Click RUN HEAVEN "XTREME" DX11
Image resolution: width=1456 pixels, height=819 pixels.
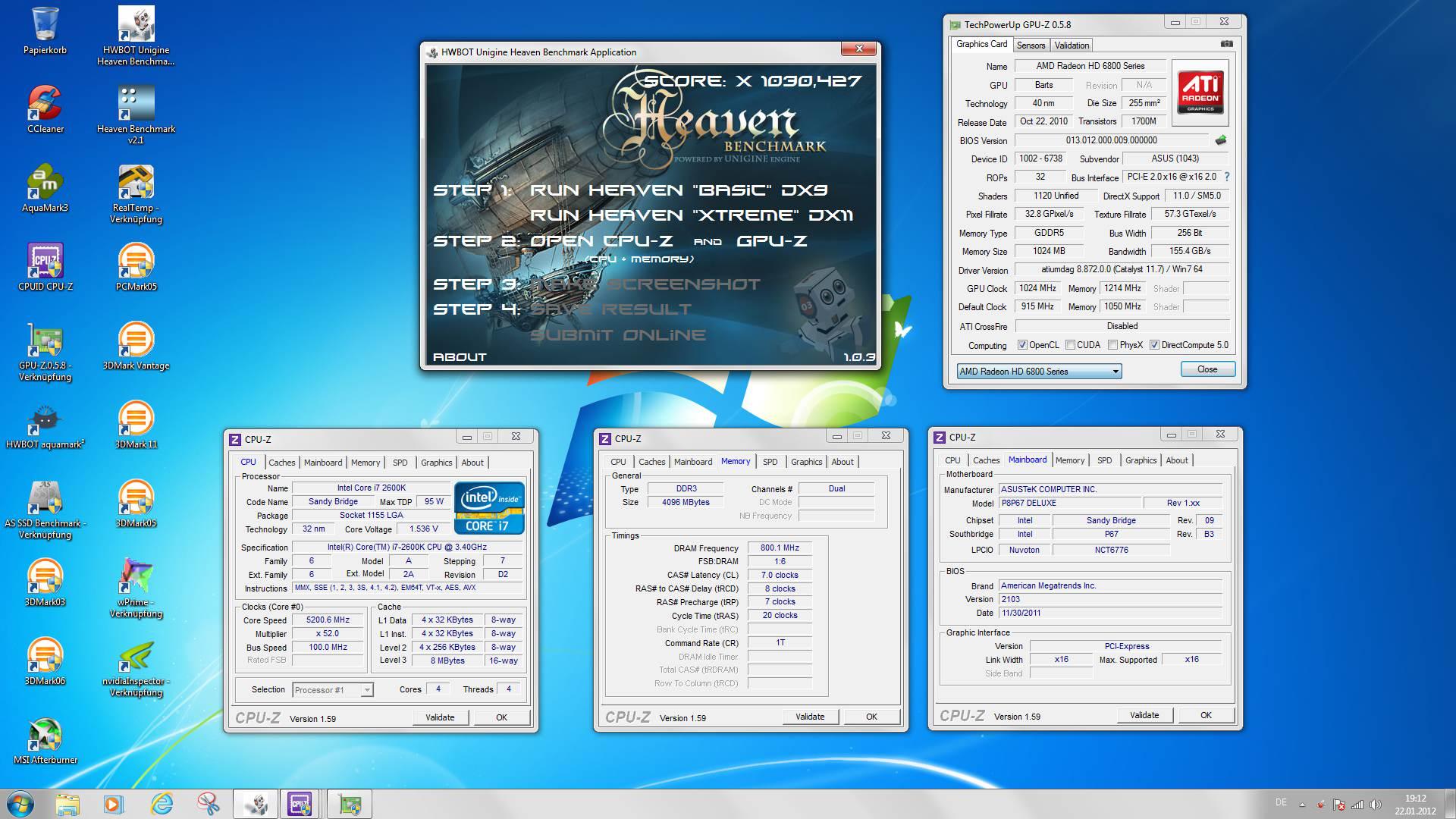tap(692, 215)
